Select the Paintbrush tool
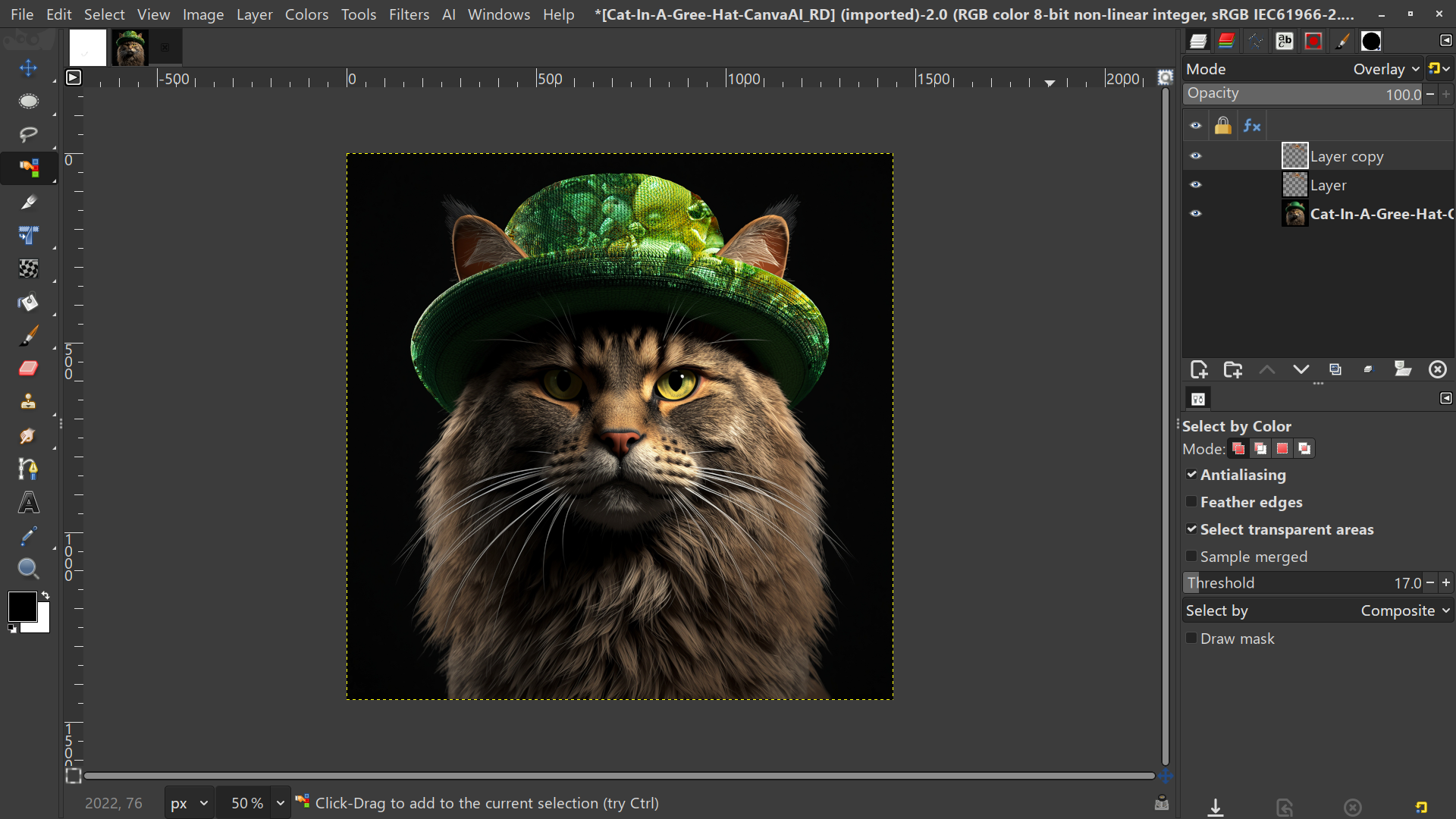The image size is (1456, 819). [x=28, y=335]
